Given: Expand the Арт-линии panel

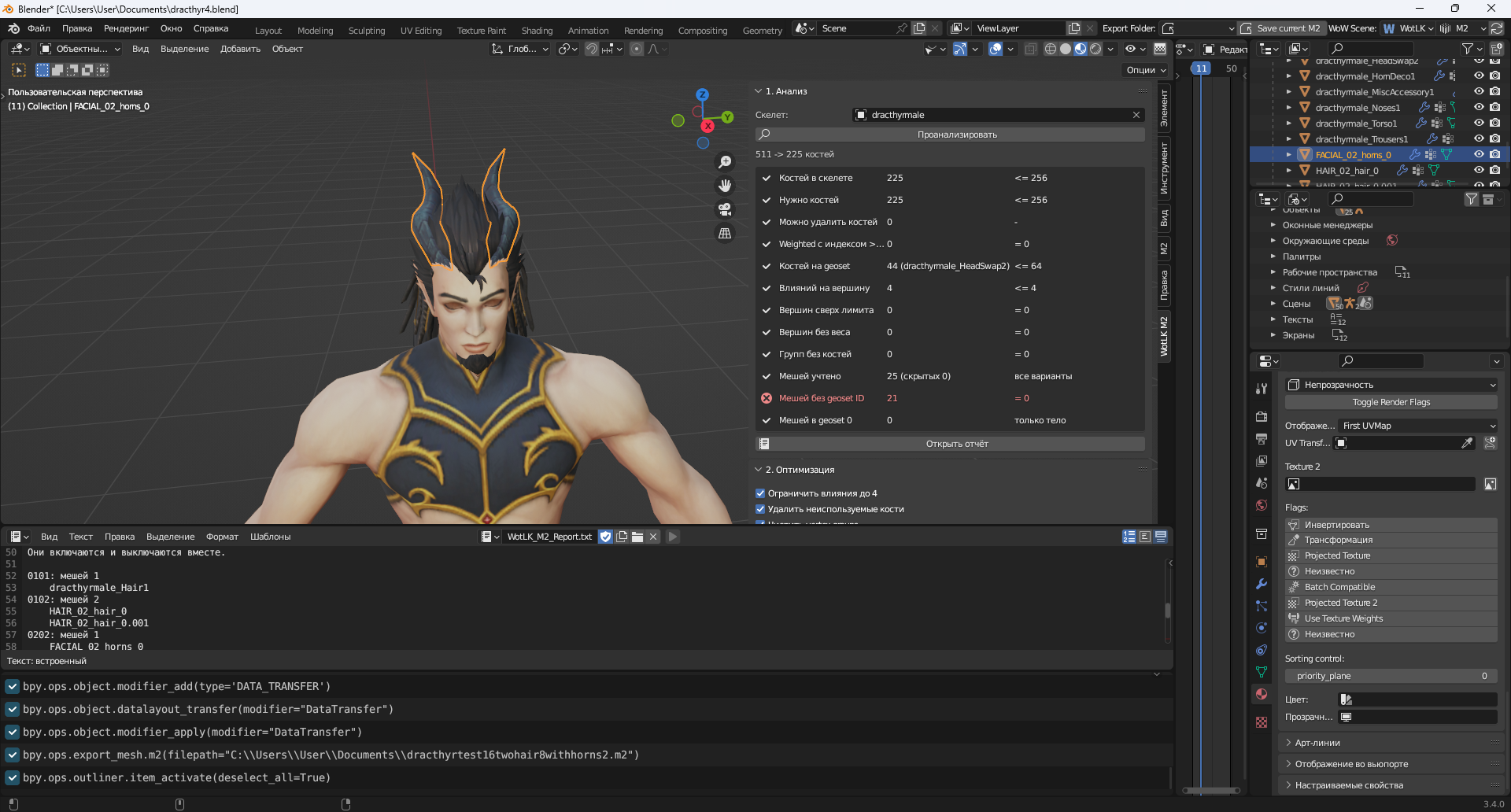Looking at the screenshot, I should [1288, 743].
